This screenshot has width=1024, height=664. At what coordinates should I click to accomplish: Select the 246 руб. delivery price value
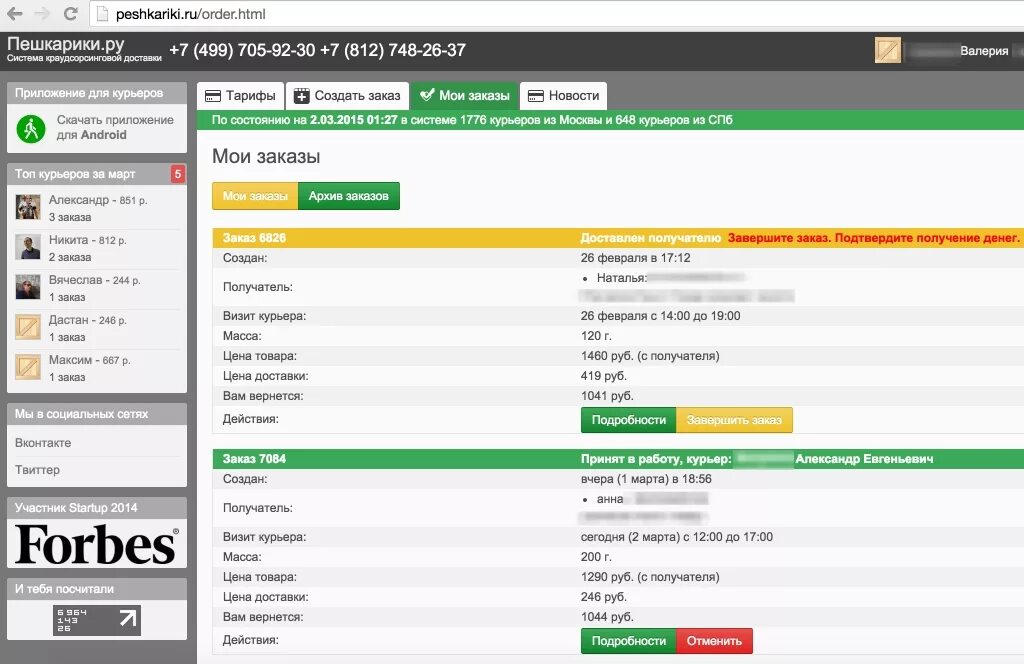point(603,597)
